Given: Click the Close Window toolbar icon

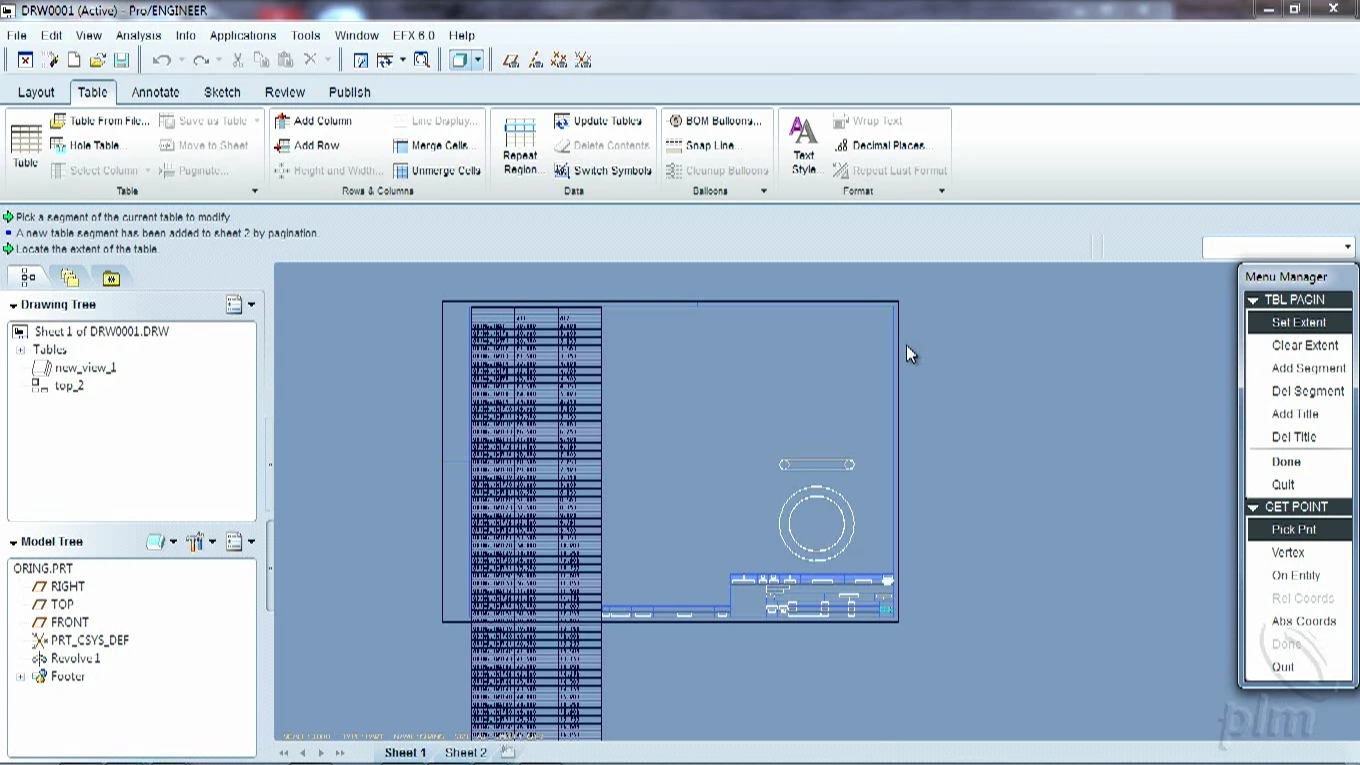Looking at the screenshot, I should point(26,60).
